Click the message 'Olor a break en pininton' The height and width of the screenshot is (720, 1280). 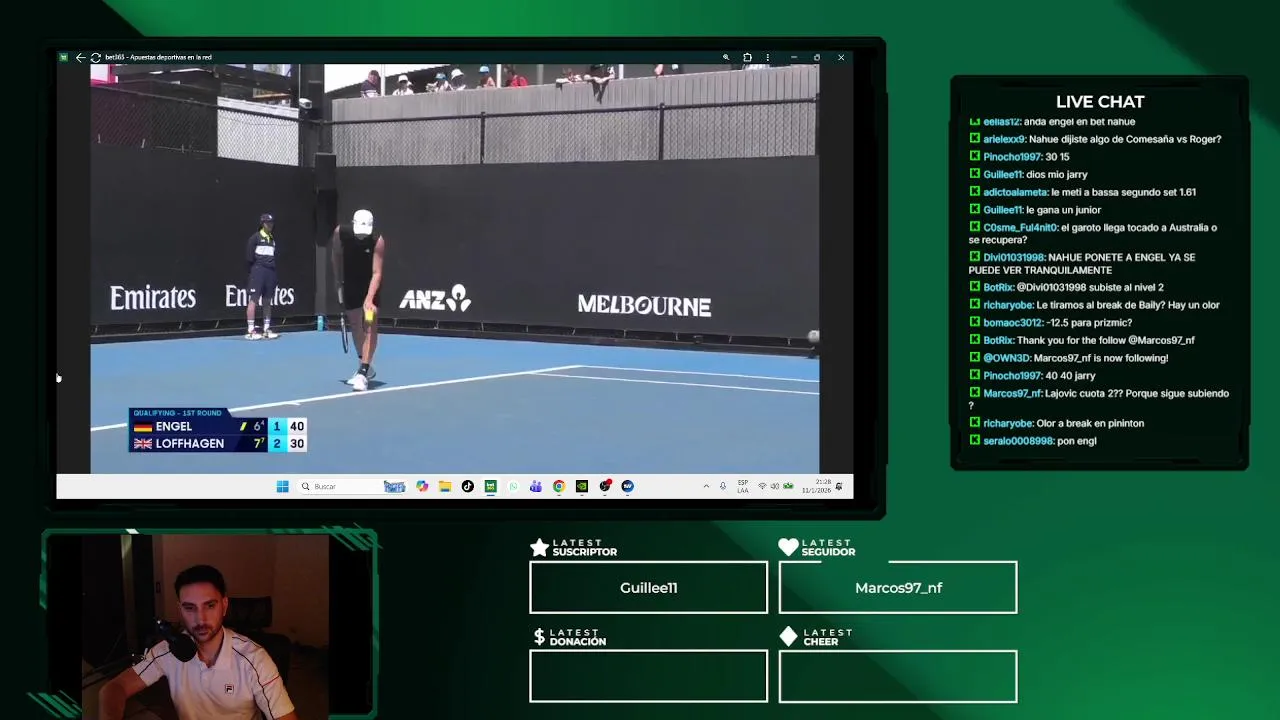(x=1090, y=423)
